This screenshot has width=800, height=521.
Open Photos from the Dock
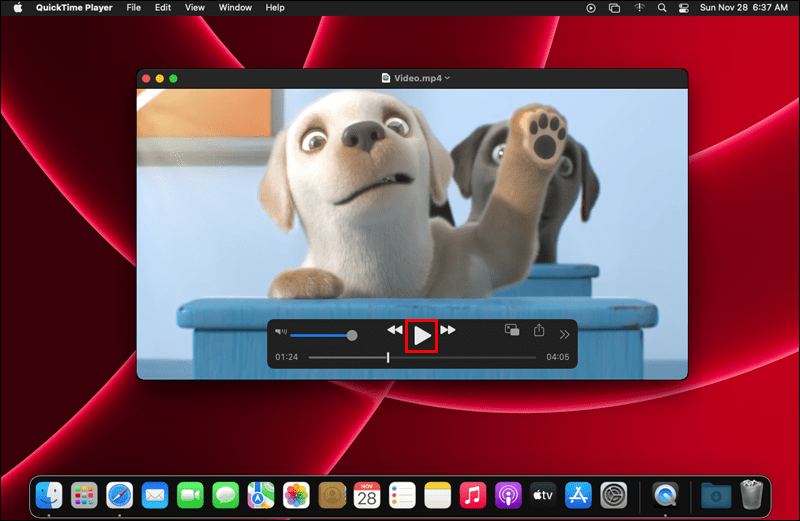(296, 495)
